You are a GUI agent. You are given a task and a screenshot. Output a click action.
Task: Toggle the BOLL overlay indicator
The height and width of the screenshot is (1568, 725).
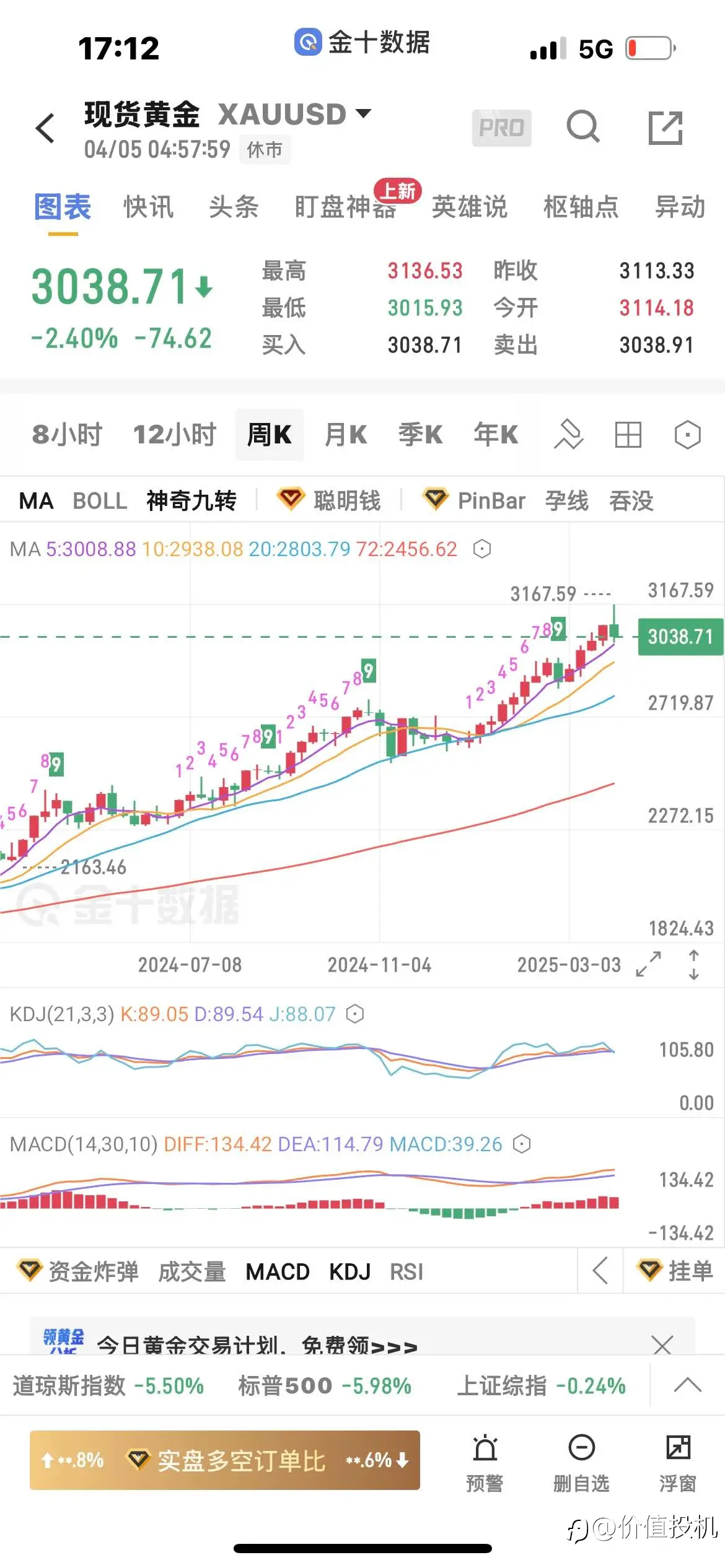(x=100, y=500)
